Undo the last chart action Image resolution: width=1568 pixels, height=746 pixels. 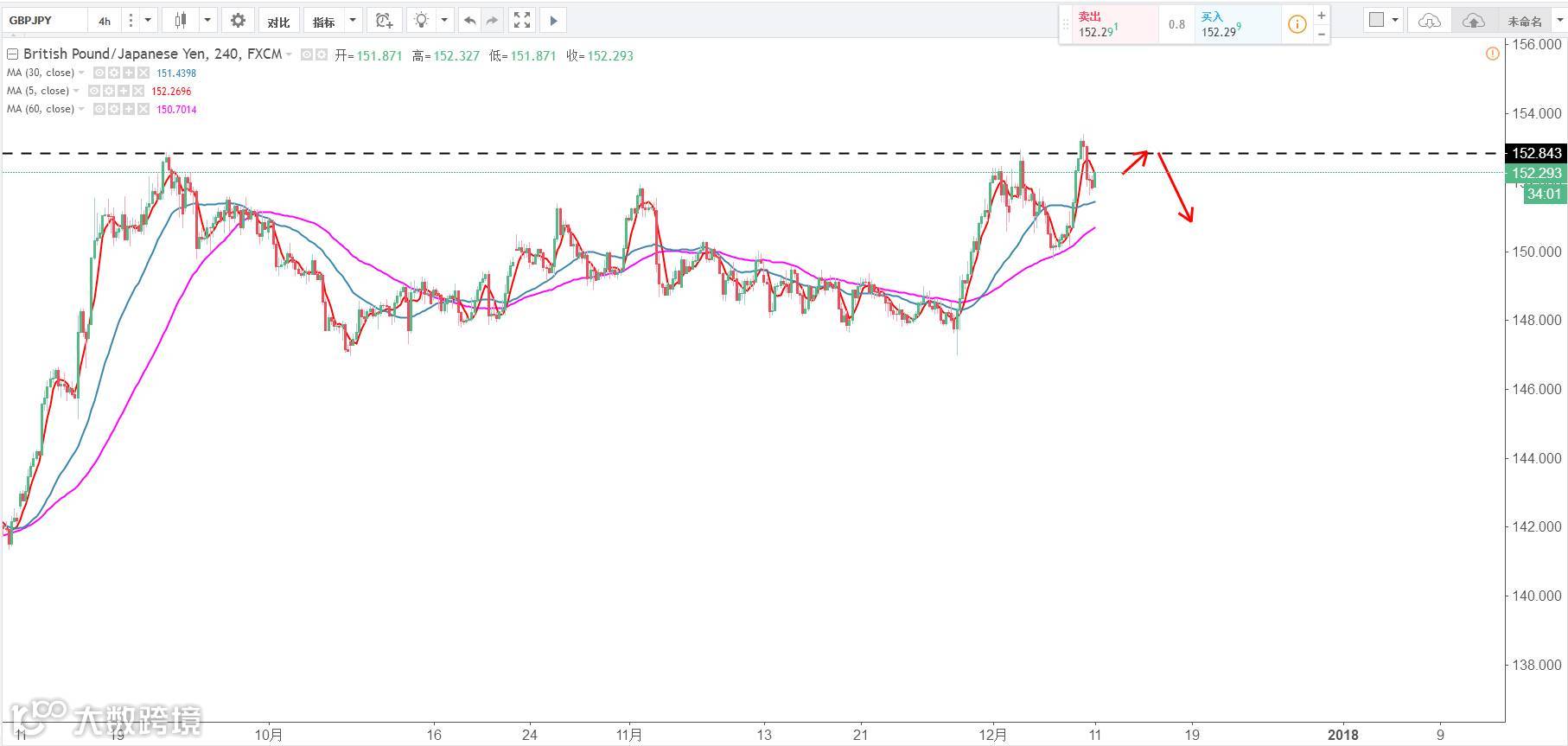469,20
